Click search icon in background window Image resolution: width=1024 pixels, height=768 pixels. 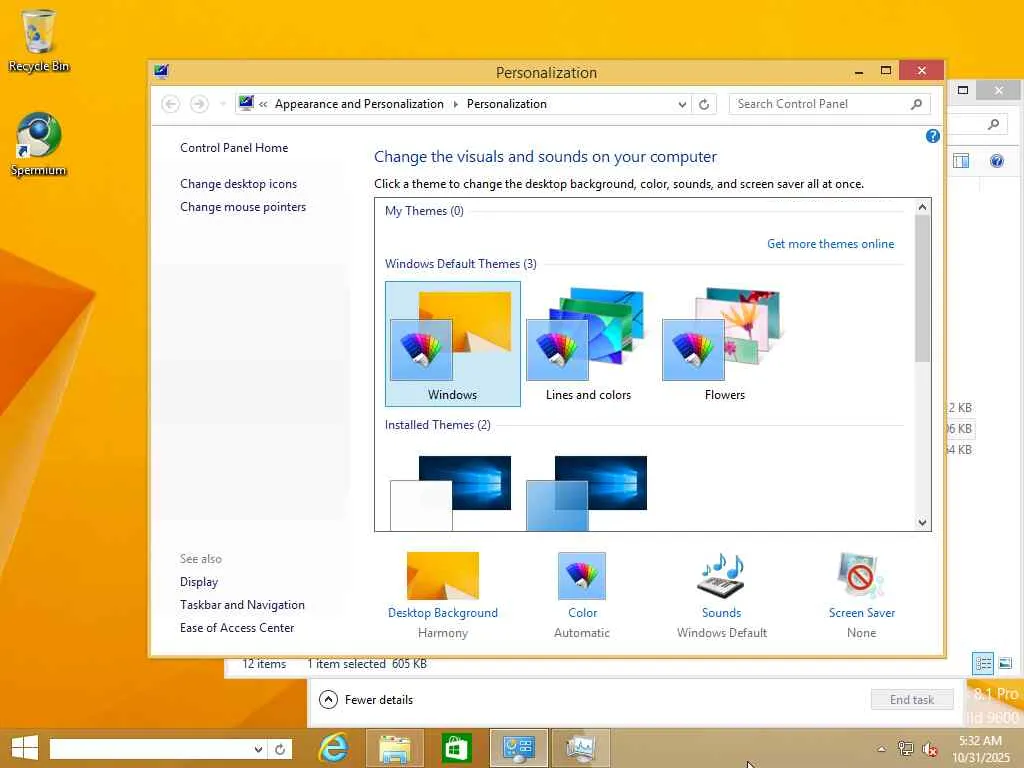pos(993,124)
